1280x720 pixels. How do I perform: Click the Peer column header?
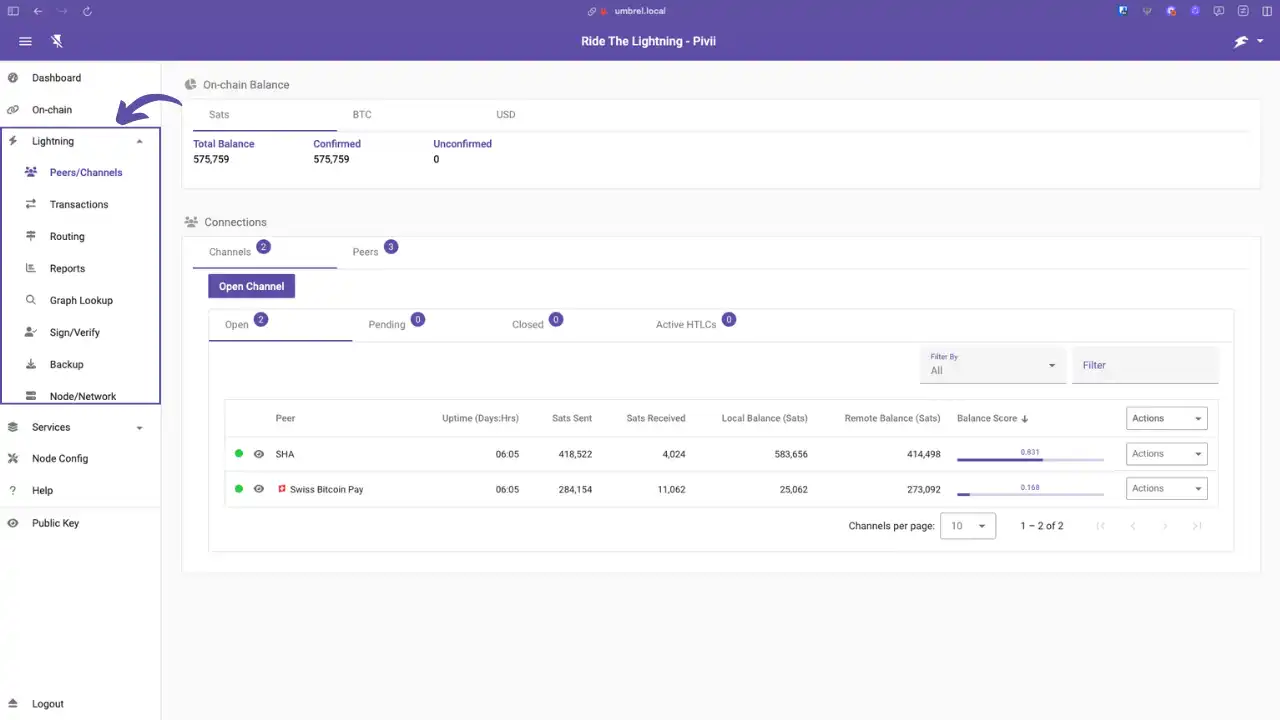click(285, 418)
